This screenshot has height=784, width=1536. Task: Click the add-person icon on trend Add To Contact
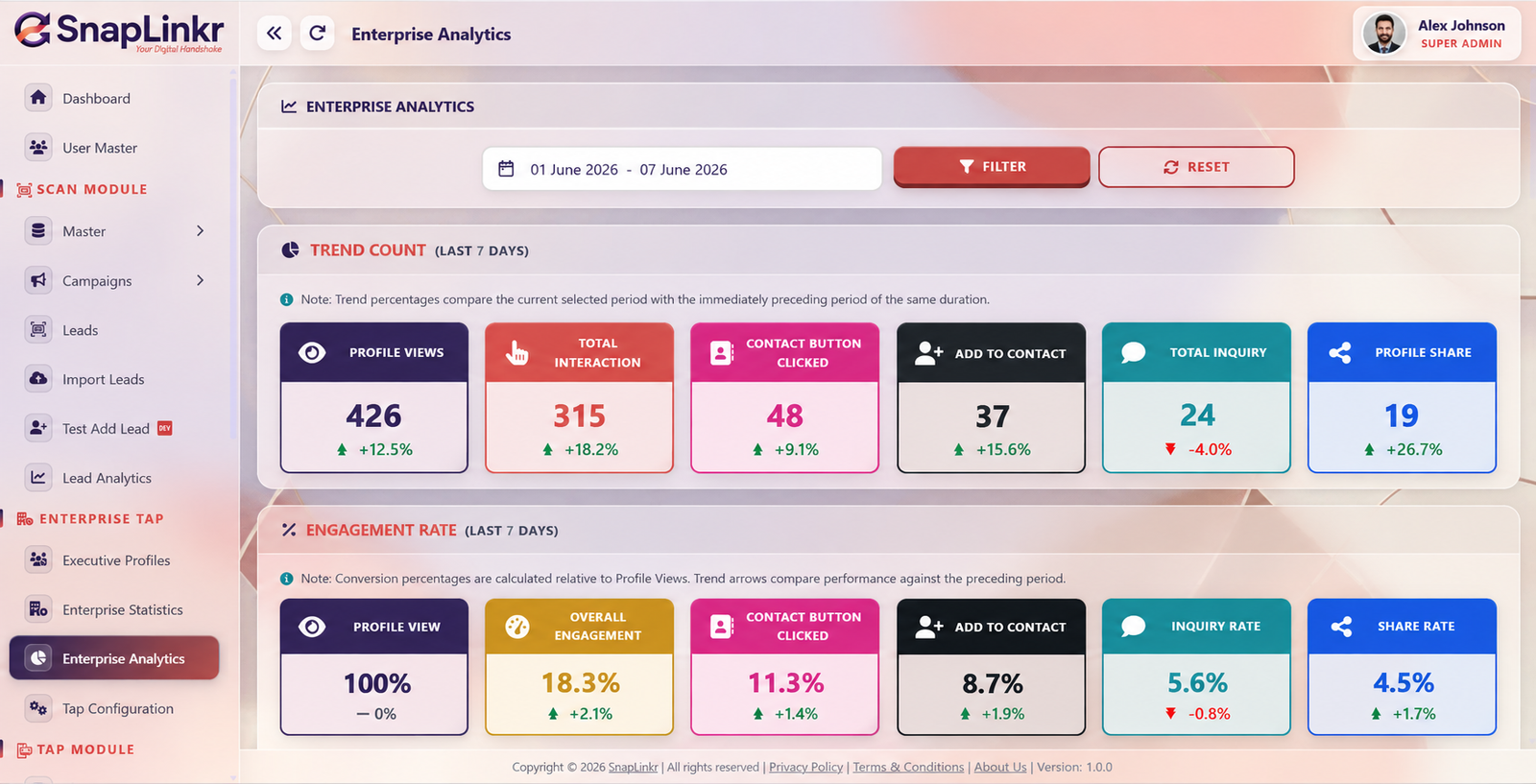[928, 353]
